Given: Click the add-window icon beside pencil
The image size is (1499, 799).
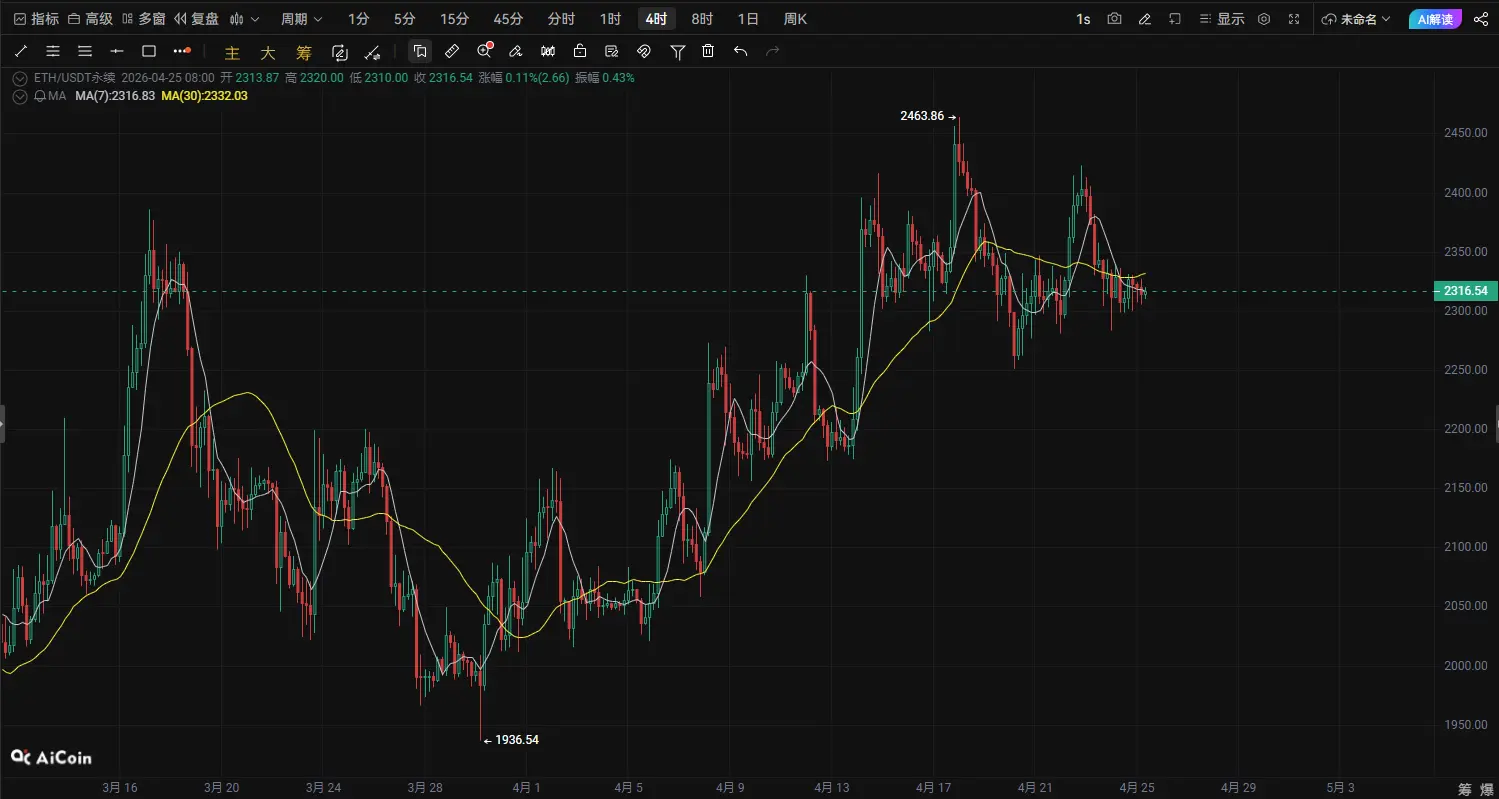Looking at the screenshot, I should [1175, 19].
